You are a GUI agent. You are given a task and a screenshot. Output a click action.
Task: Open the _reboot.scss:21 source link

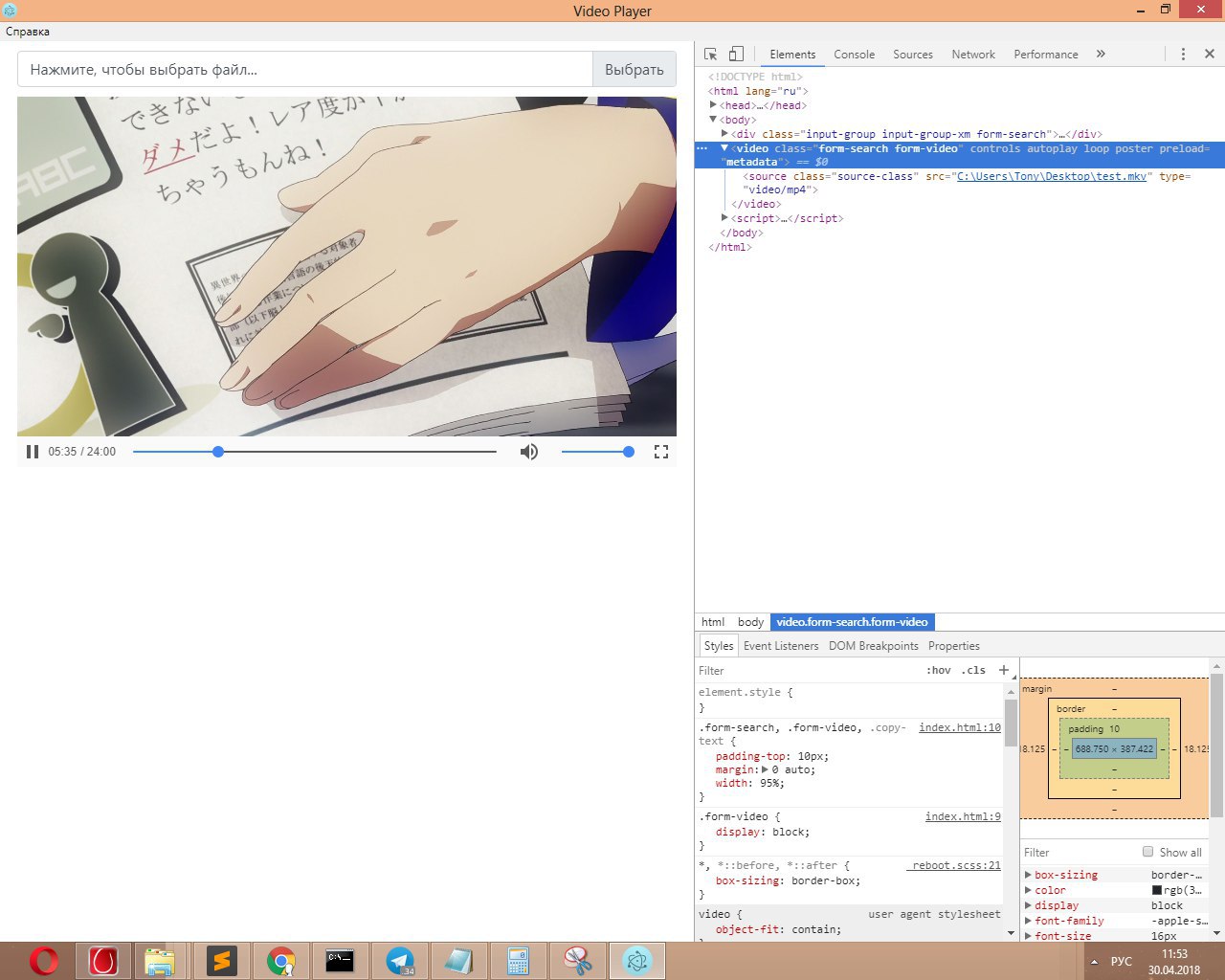pos(954,865)
